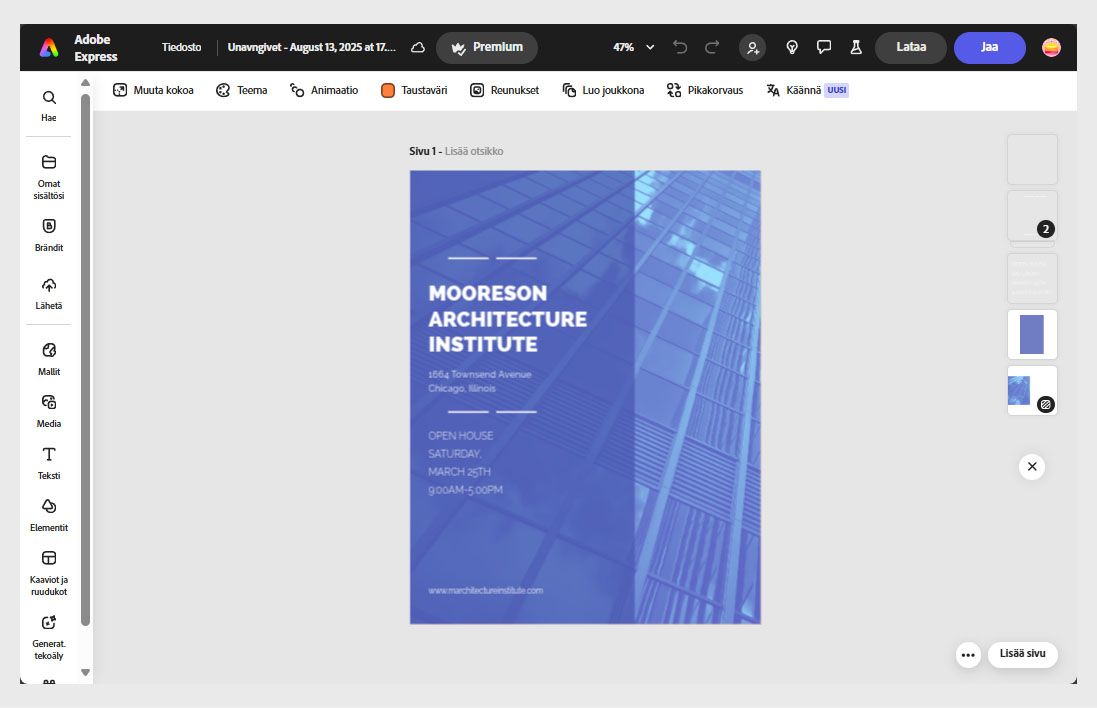
Task: Open the Kaaviot ja ruudukot panel
Action: [x=48, y=572]
